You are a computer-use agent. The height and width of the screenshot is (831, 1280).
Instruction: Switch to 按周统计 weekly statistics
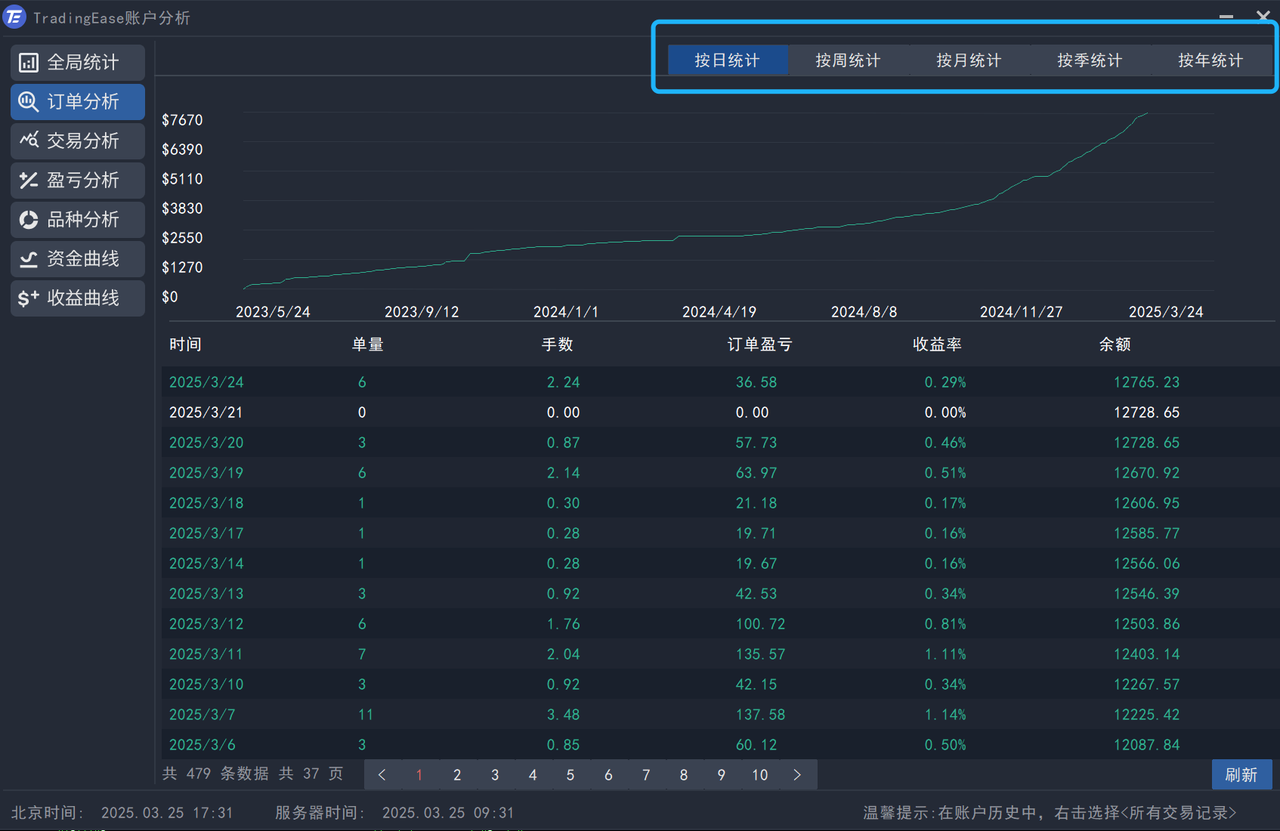[x=848, y=61]
